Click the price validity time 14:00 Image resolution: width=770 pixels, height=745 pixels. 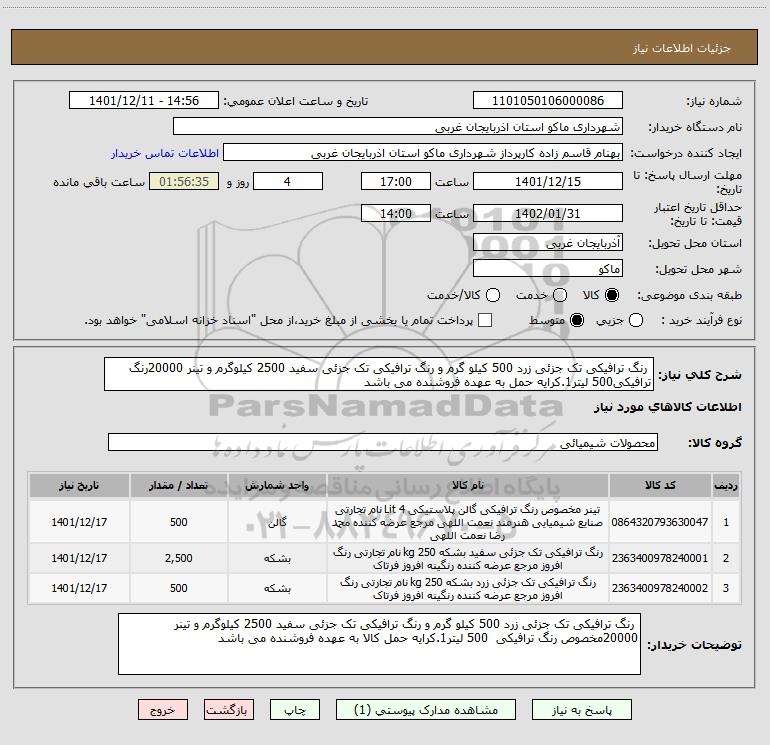[396, 213]
